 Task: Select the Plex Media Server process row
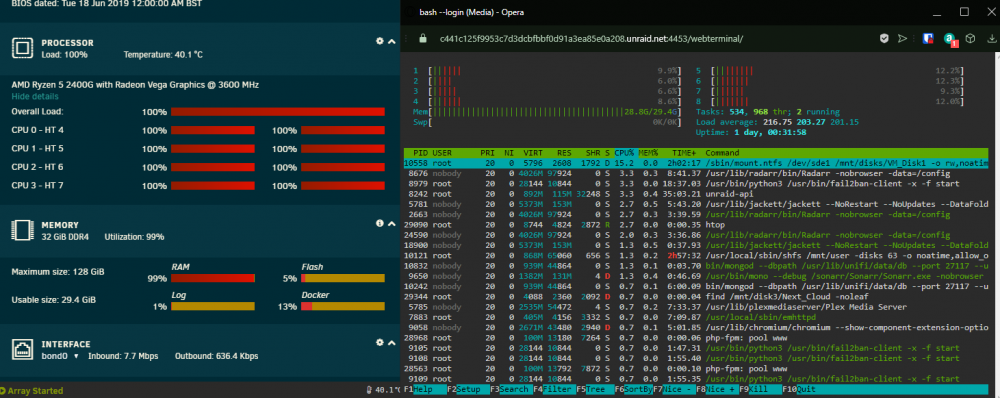(696, 307)
